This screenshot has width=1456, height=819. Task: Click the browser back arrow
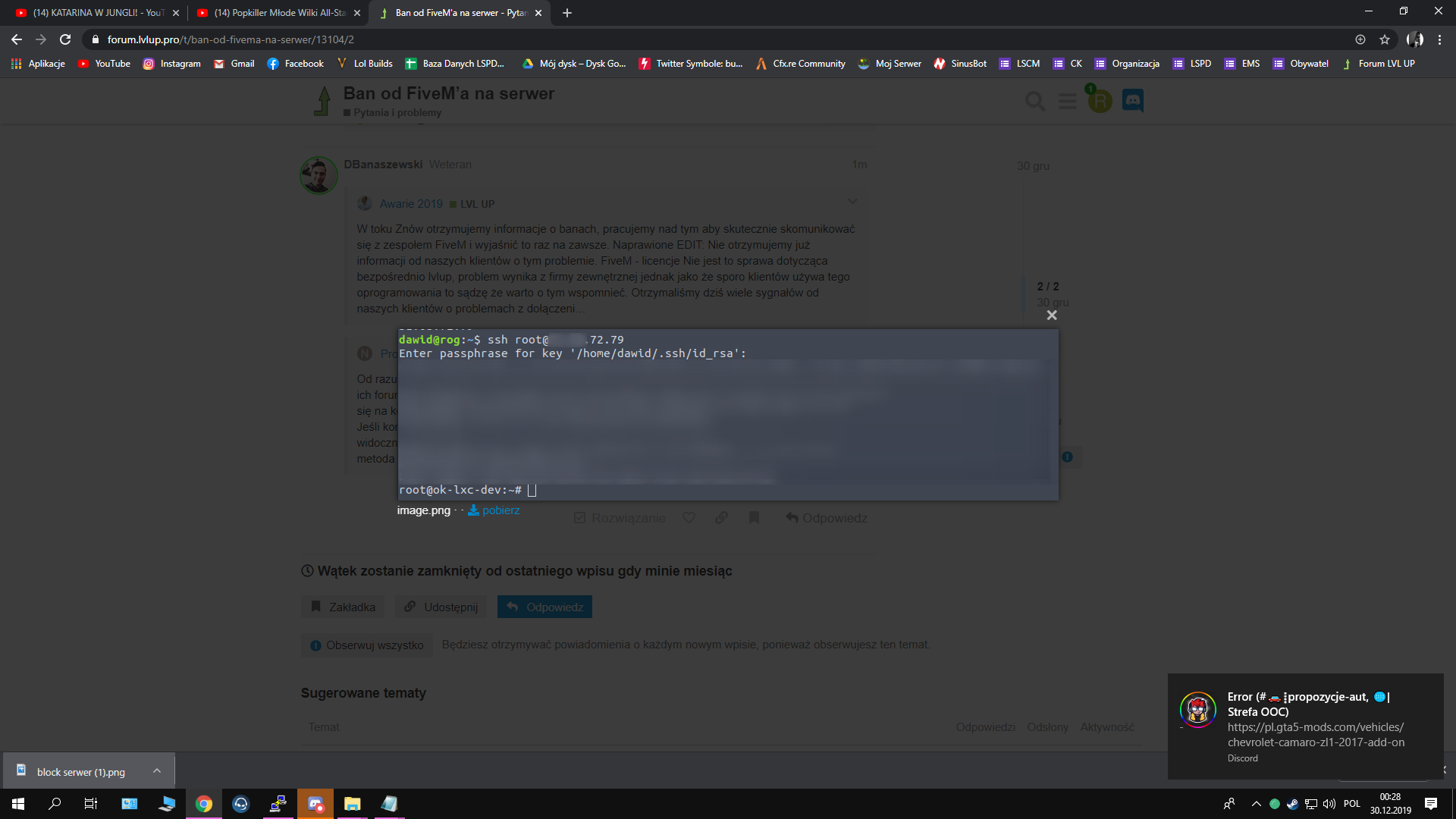(17, 39)
